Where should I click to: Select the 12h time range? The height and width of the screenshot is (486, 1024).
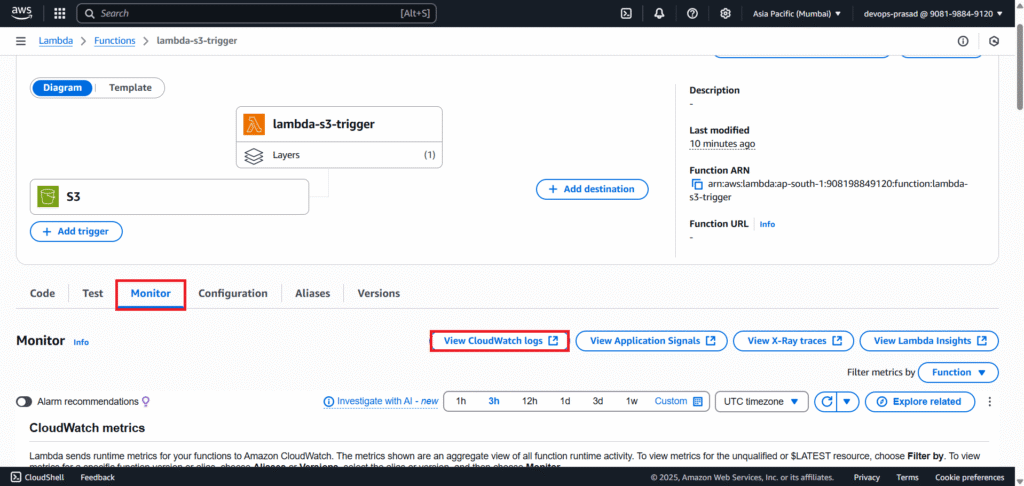coord(530,401)
